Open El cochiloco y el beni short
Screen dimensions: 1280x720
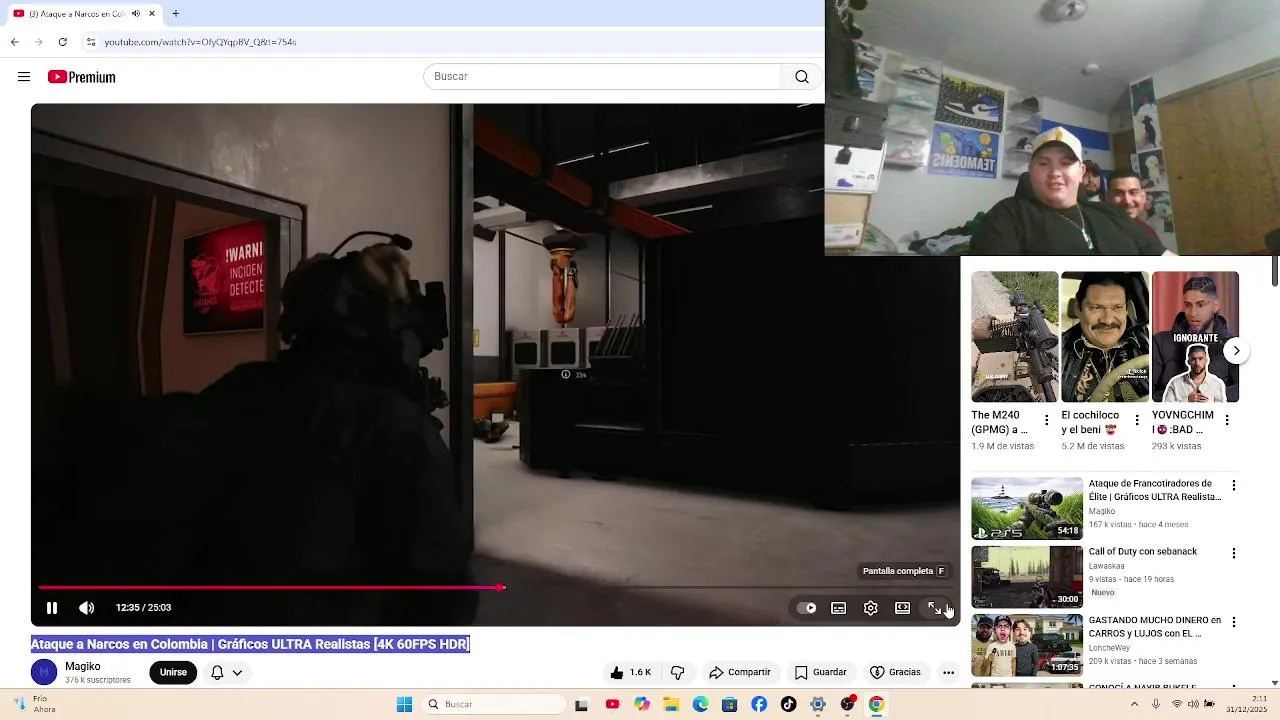tap(1105, 337)
